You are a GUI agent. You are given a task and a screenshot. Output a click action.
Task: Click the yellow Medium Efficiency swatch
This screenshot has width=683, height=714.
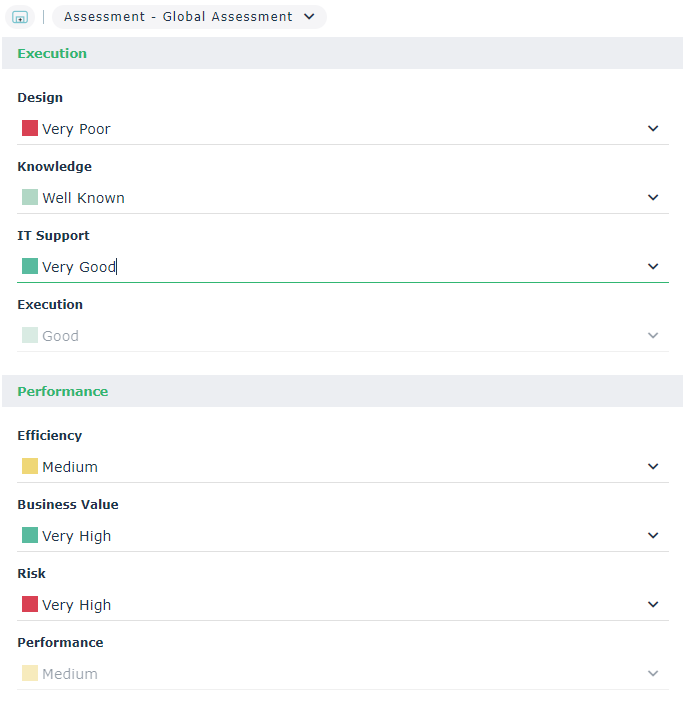point(30,467)
